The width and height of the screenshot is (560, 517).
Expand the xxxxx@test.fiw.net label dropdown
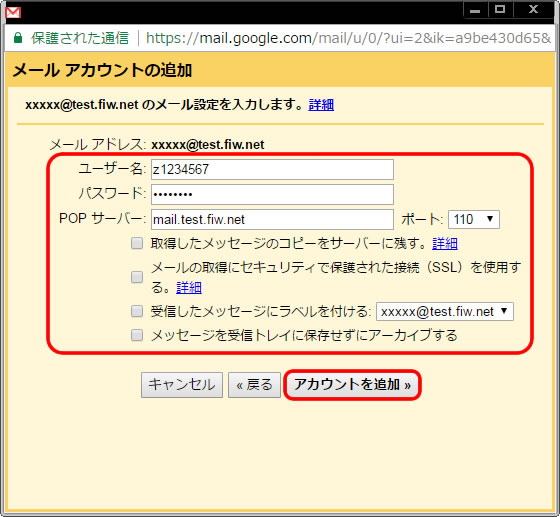(445, 311)
